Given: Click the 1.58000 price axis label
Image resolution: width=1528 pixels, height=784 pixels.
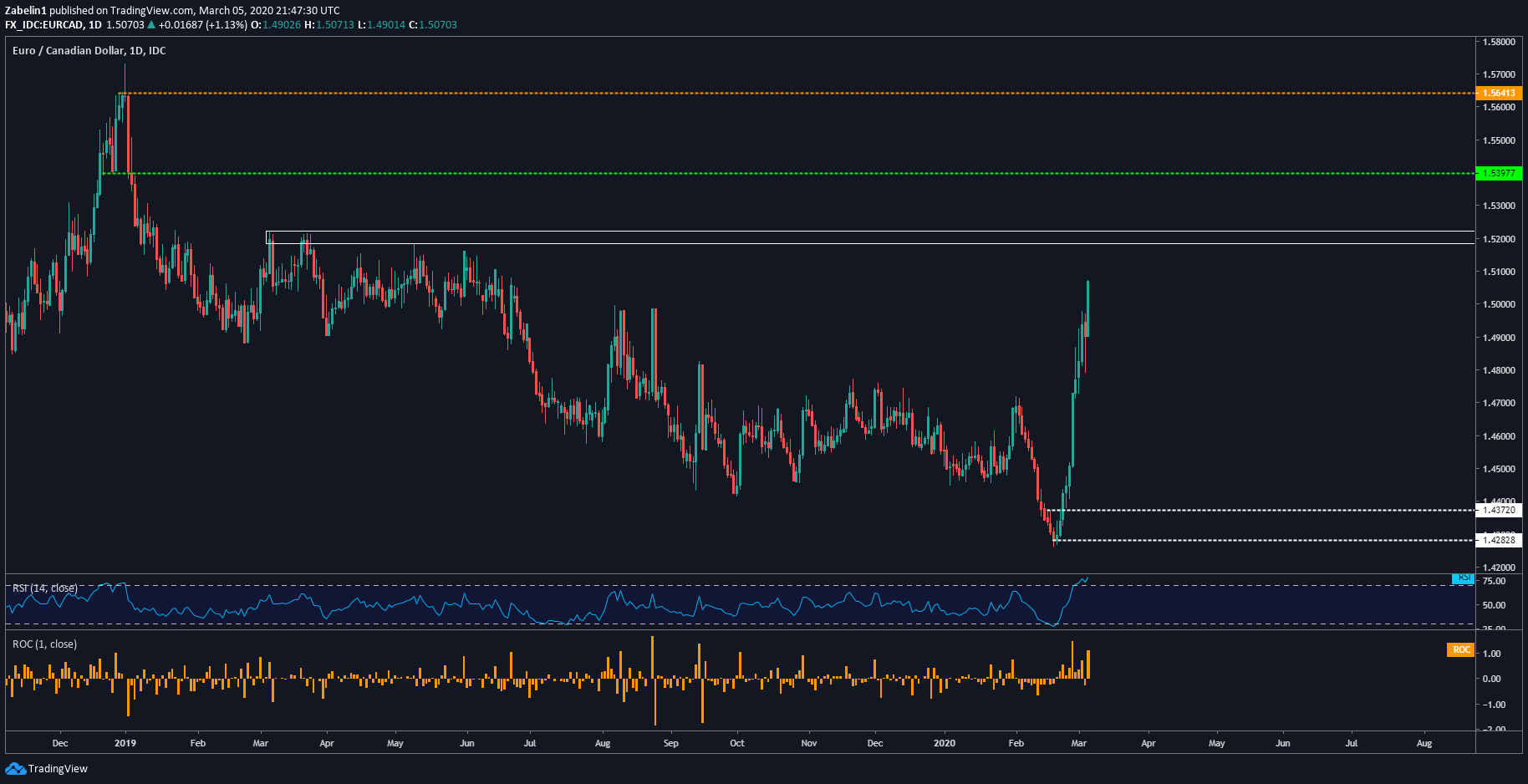Looking at the screenshot, I should (1499, 42).
